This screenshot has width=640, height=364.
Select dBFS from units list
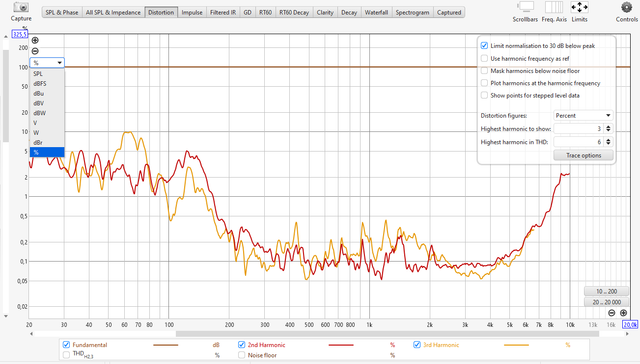pos(47,84)
